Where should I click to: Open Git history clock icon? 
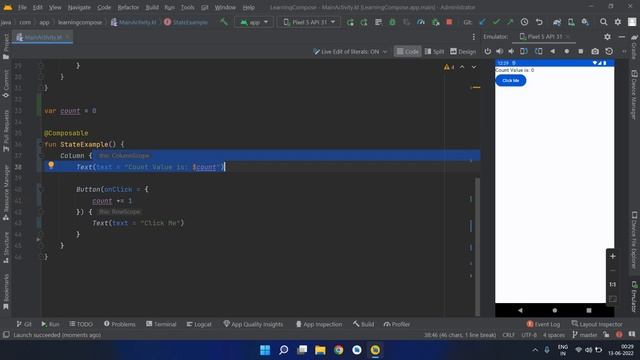[524, 22]
